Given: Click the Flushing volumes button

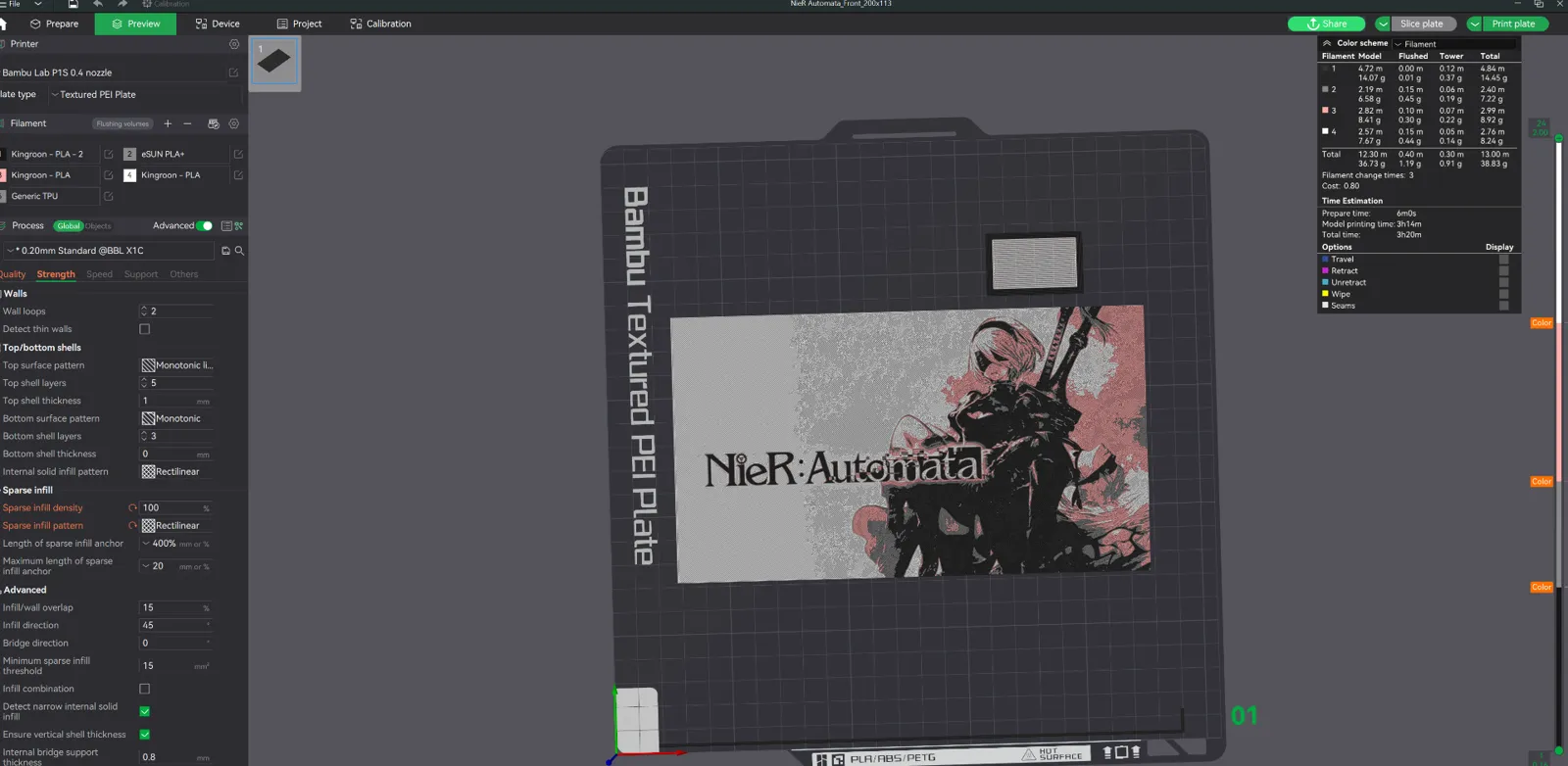Looking at the screenshot, I should pos(122,123).
